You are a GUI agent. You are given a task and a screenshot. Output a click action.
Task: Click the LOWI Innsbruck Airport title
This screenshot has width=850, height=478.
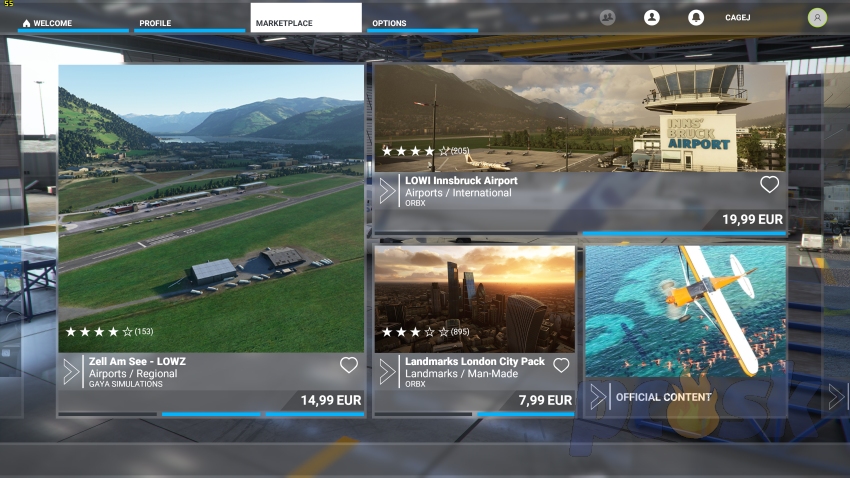(x=461, y=180)
